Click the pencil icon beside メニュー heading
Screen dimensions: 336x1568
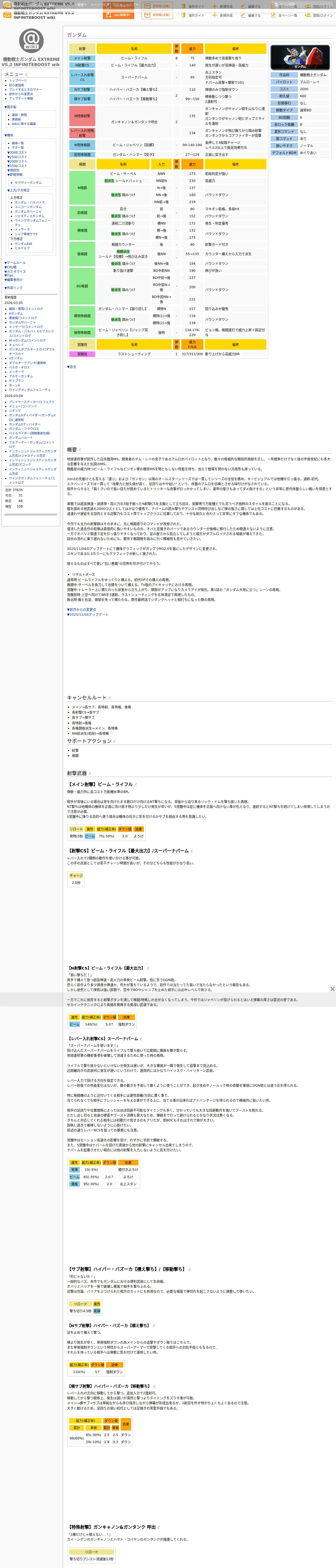tap(26, 75)
